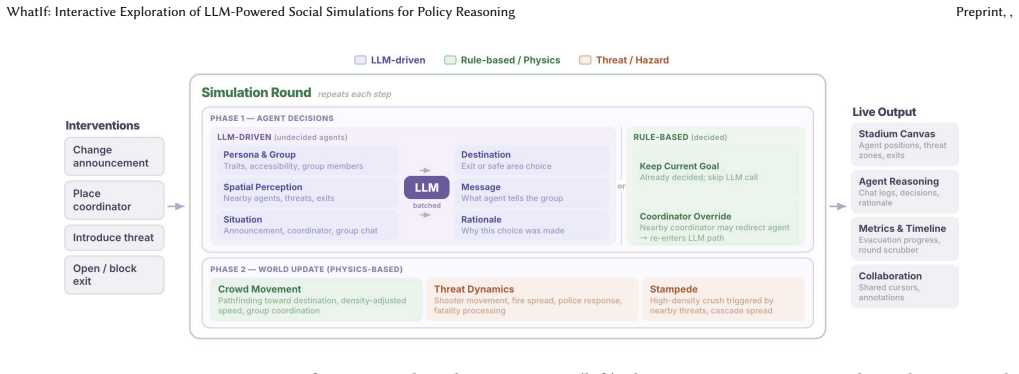Click the arrow above the LLM block
Viewport: 1019px width, 374px height.
[x=426, y=170]
